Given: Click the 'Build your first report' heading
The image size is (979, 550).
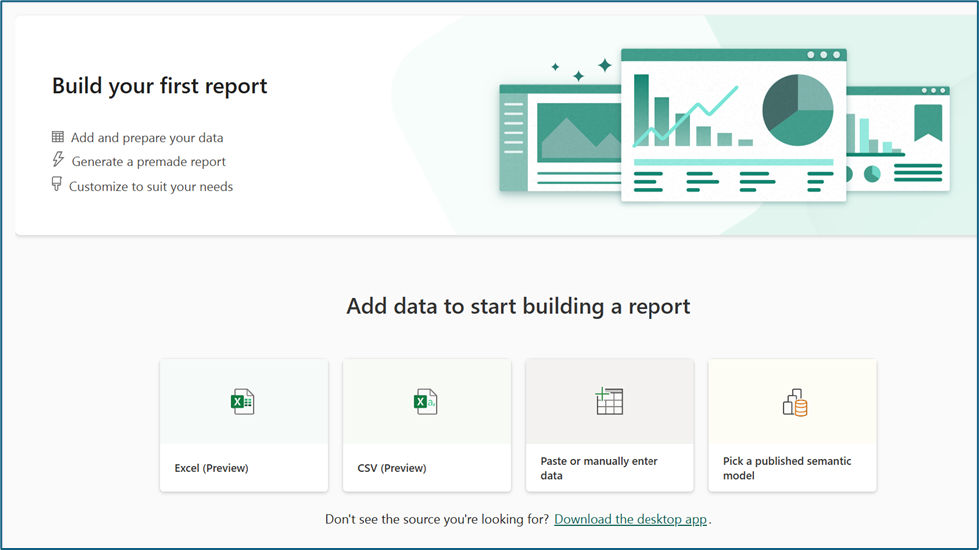Looking at the screenshot, I should pyautogui.click(x=159, y=86).
